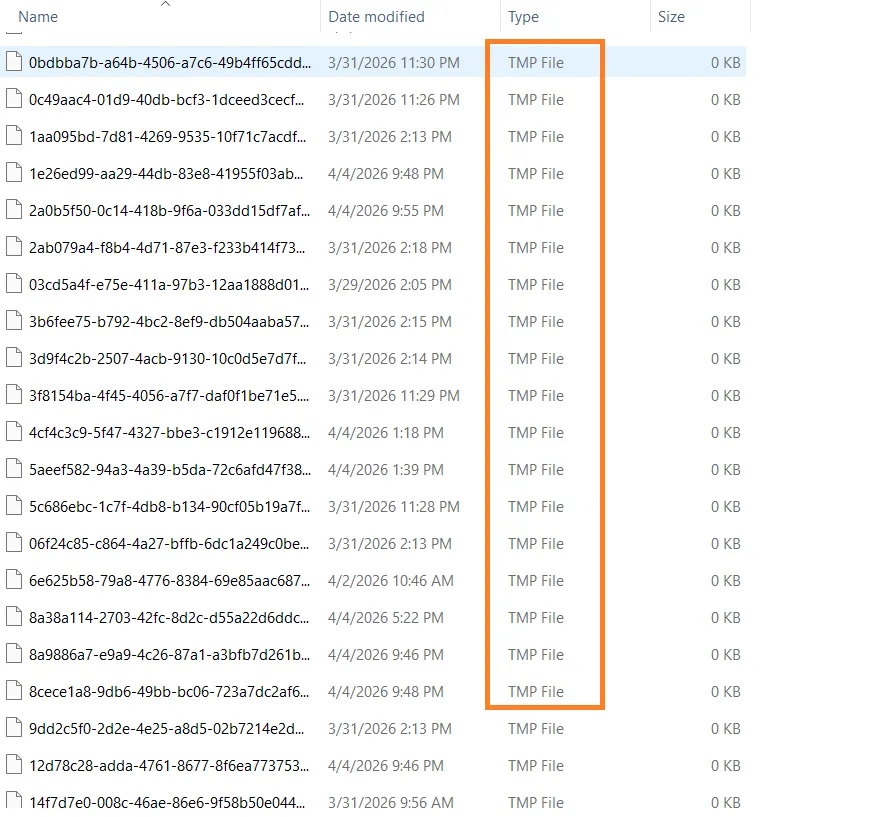
Task: Click the document icon for 1e26ed99 file
Action: 11,173
